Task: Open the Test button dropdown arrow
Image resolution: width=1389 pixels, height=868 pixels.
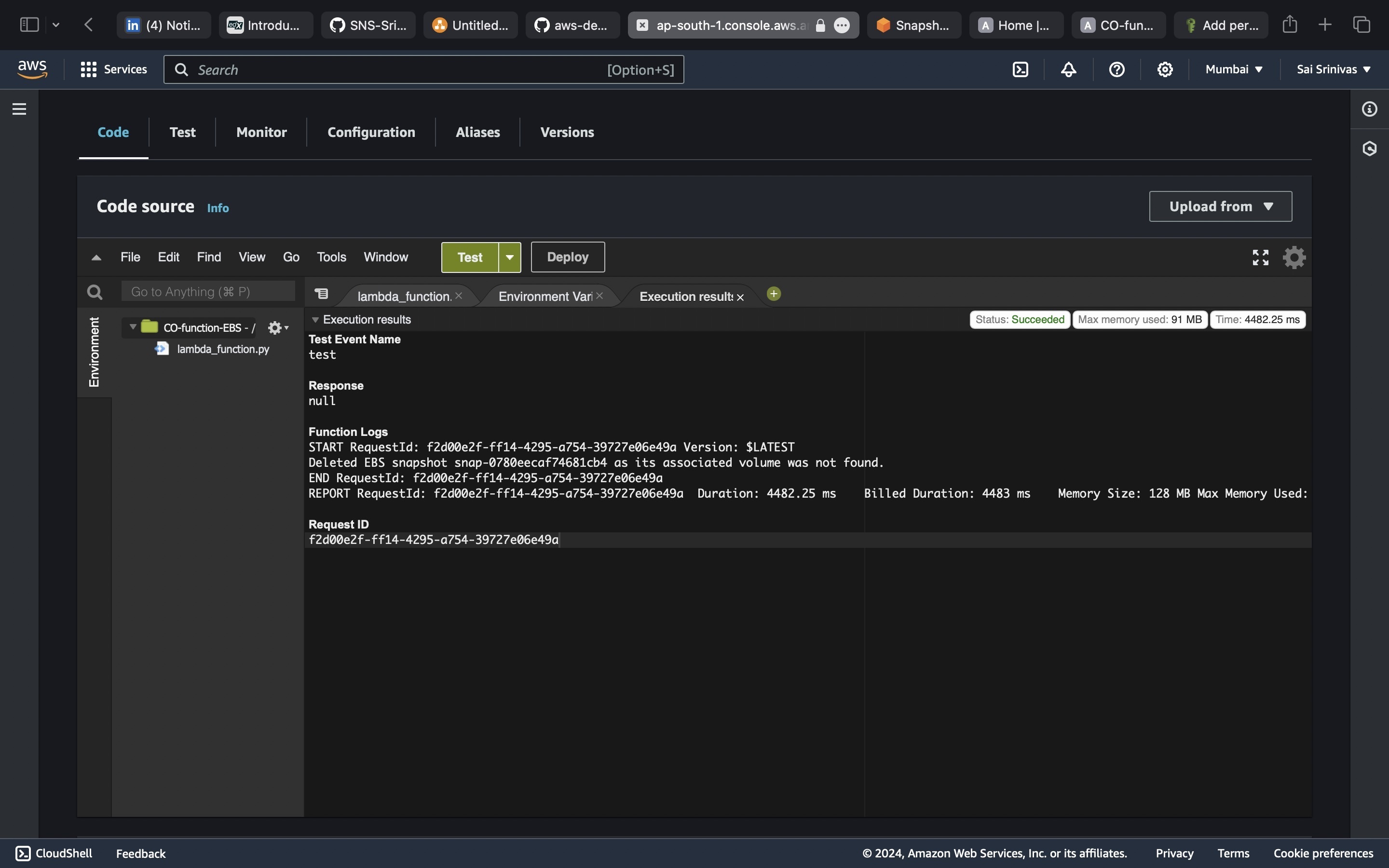Action: pos(510,257)
